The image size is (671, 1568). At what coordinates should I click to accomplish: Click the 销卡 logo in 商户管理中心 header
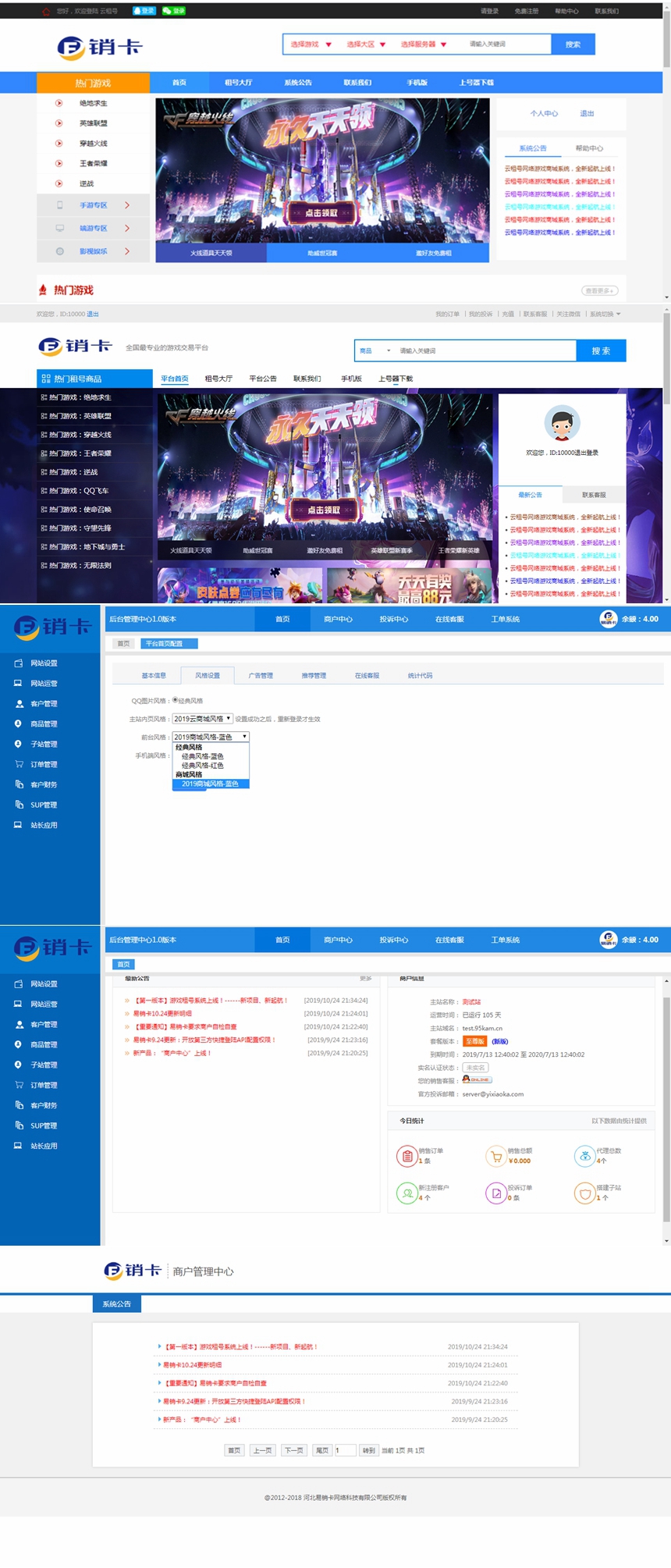tap(133, 1271)
